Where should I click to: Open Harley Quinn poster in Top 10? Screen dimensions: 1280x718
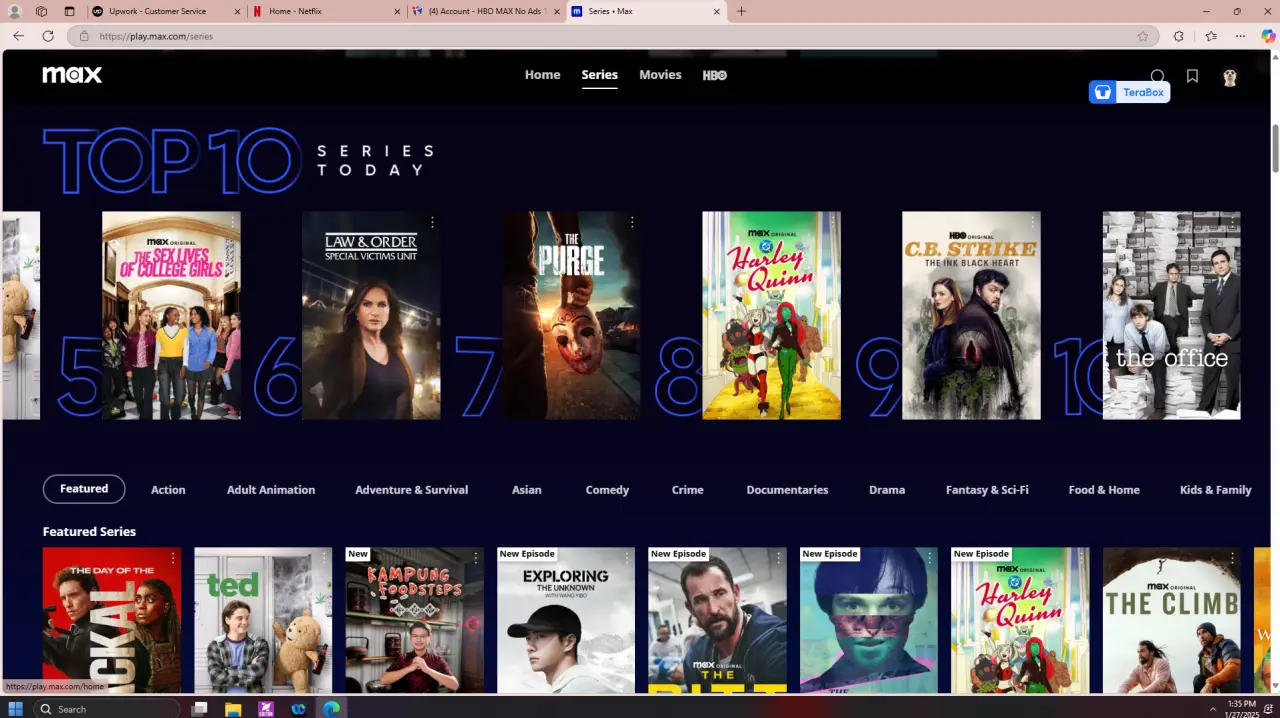[771, 315]
